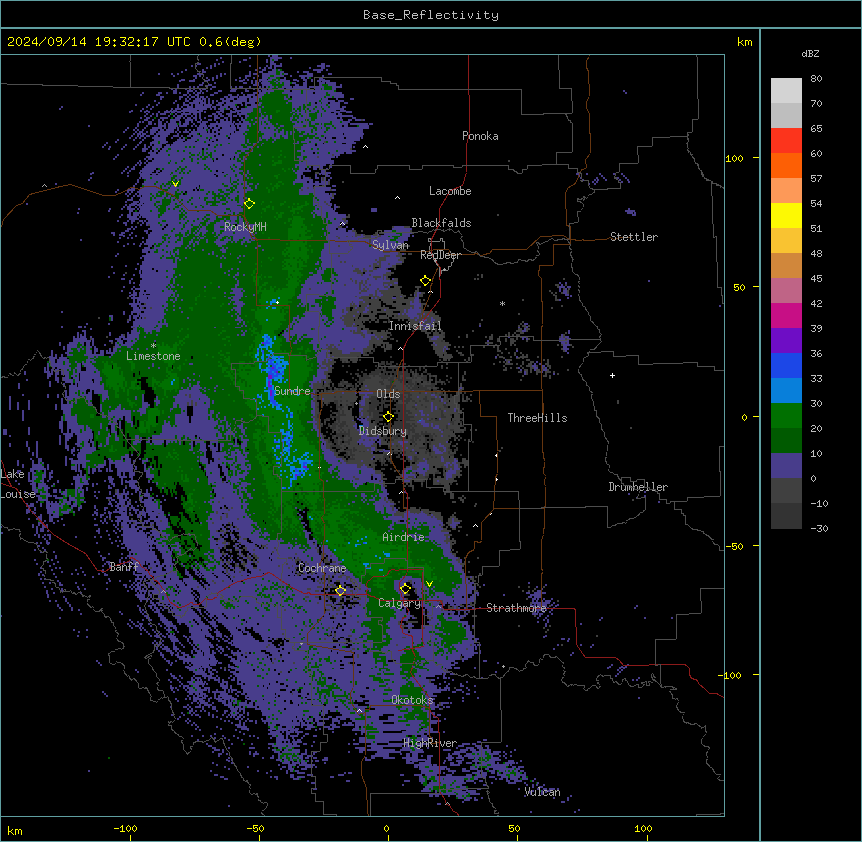Click the orange 57-60 dBZ legend swatch

tap(786, 165)
